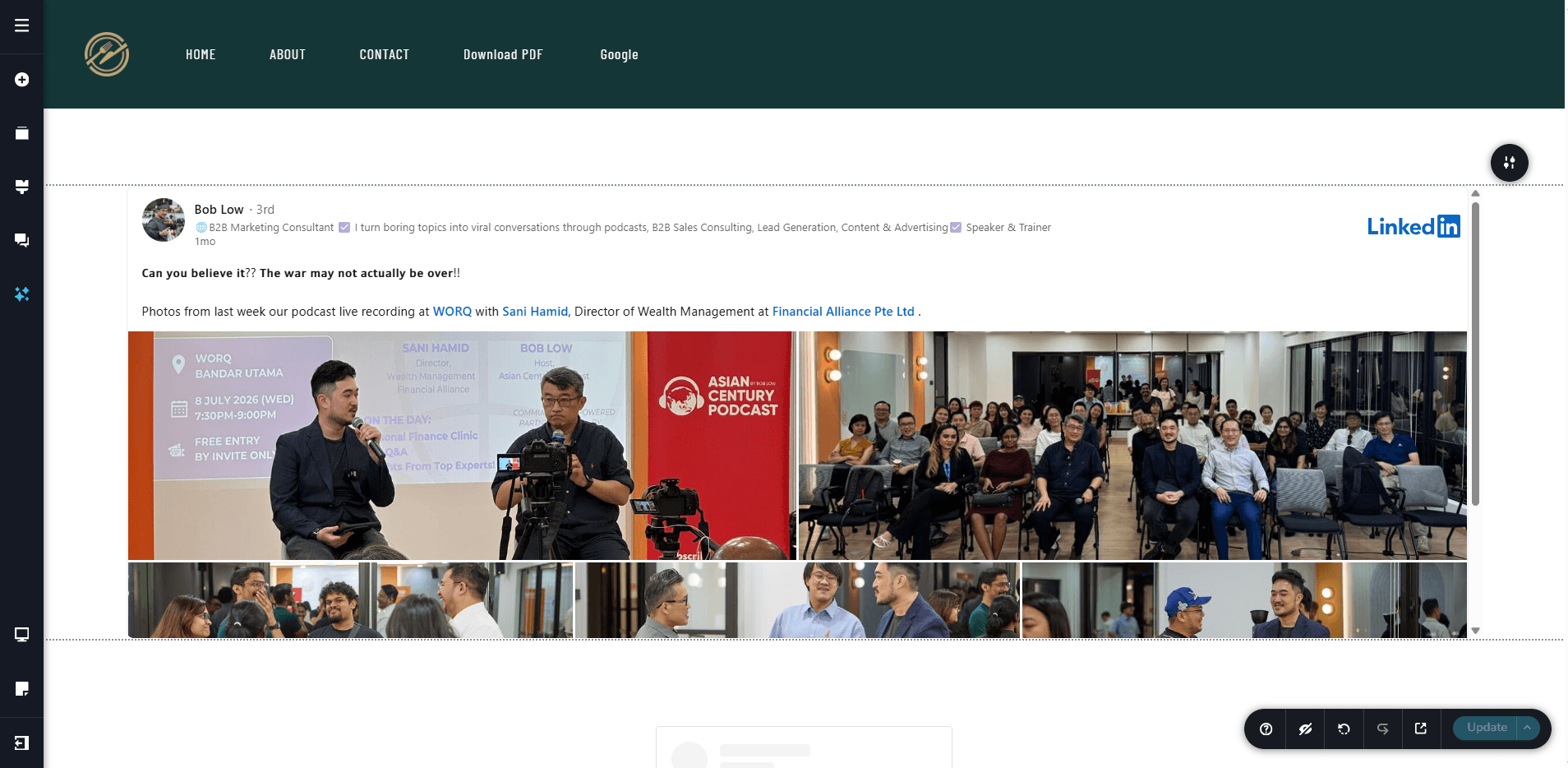The image size is (1568, 768).
Task: Open the CONTACT menu item
Action: (x=384, y=54)
